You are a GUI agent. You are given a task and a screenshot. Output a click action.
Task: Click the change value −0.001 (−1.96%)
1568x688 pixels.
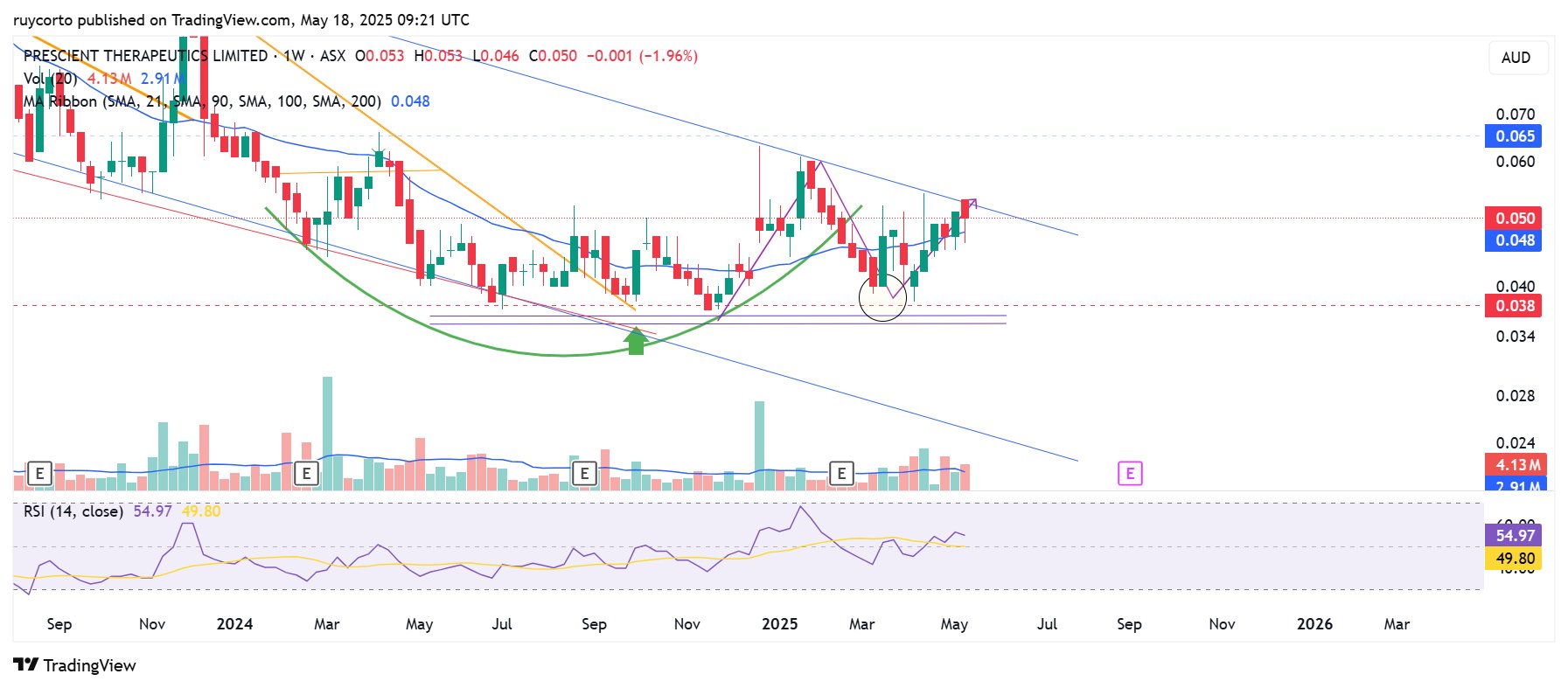(642, 56)
